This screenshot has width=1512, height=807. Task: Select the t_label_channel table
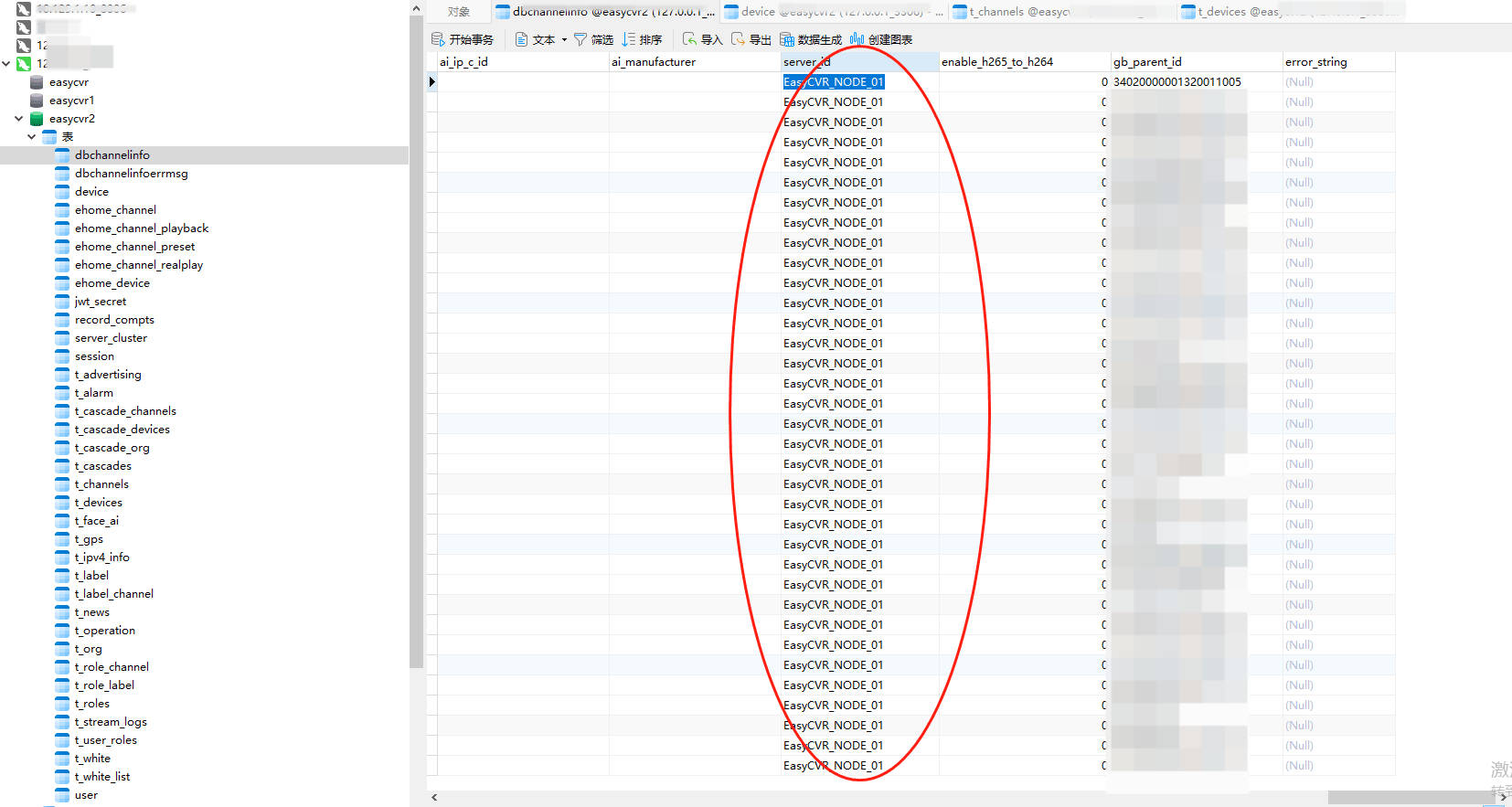point(114,594)
